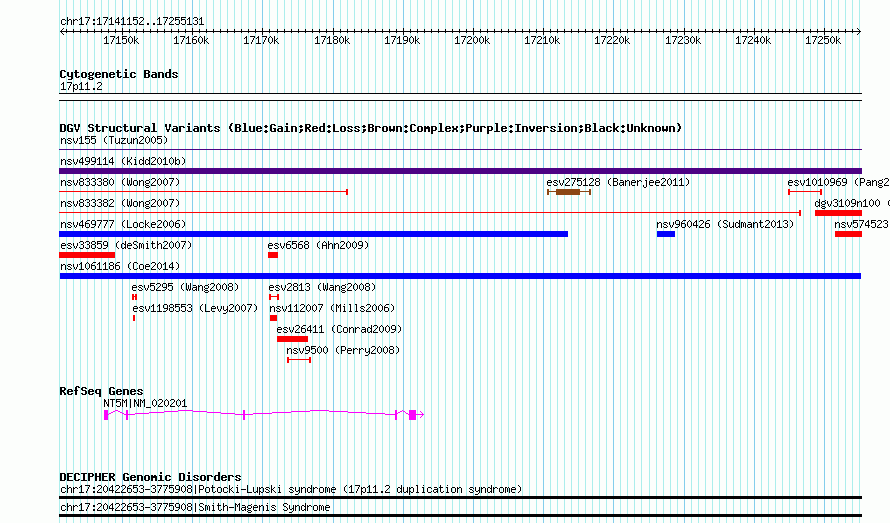The image size is (890, 523).
Task: Select the black Smith-Magenis Syndrome bar
Action: coord(460,515)
